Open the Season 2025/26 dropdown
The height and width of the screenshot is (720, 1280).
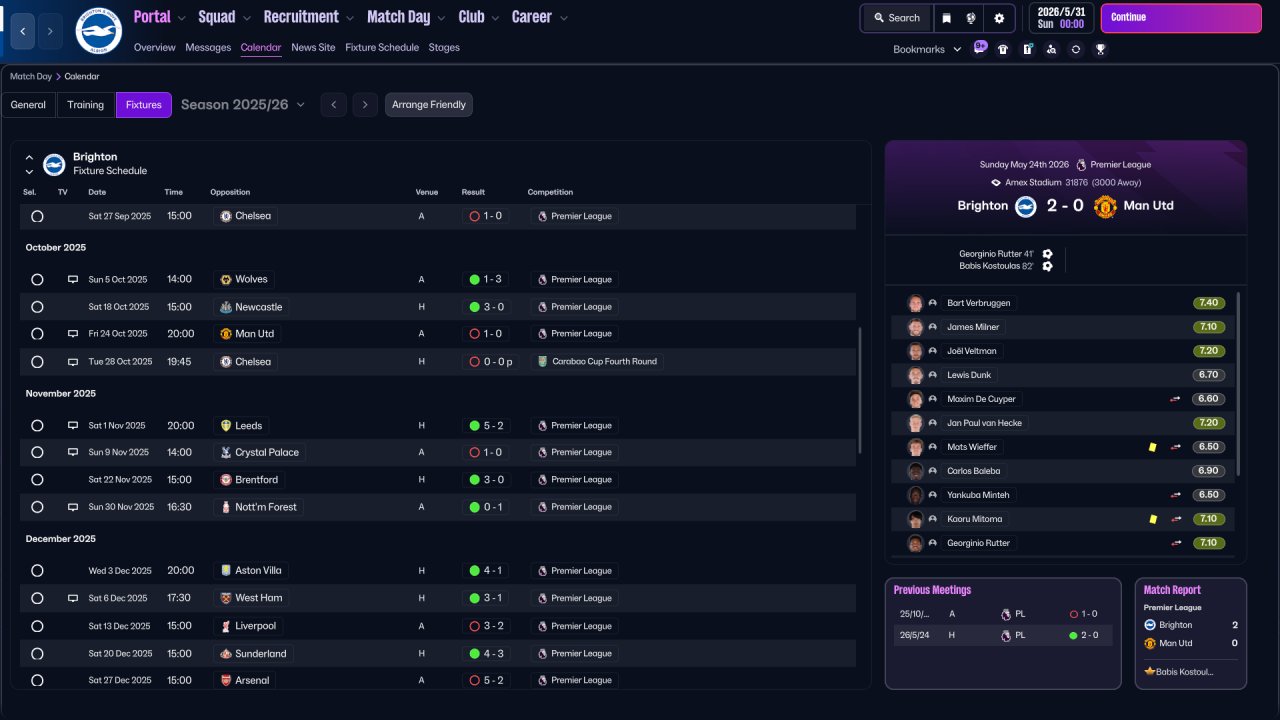click(243, 105)
